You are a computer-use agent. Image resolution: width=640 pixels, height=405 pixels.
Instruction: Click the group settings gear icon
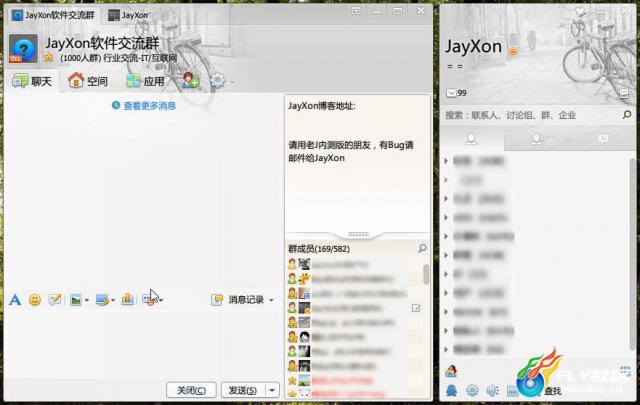[218, 80]
